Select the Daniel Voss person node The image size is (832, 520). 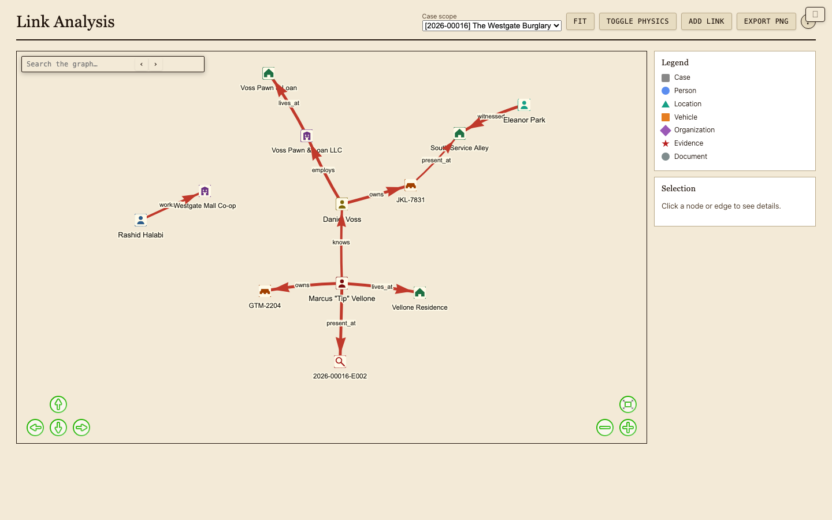pos(342,204)
